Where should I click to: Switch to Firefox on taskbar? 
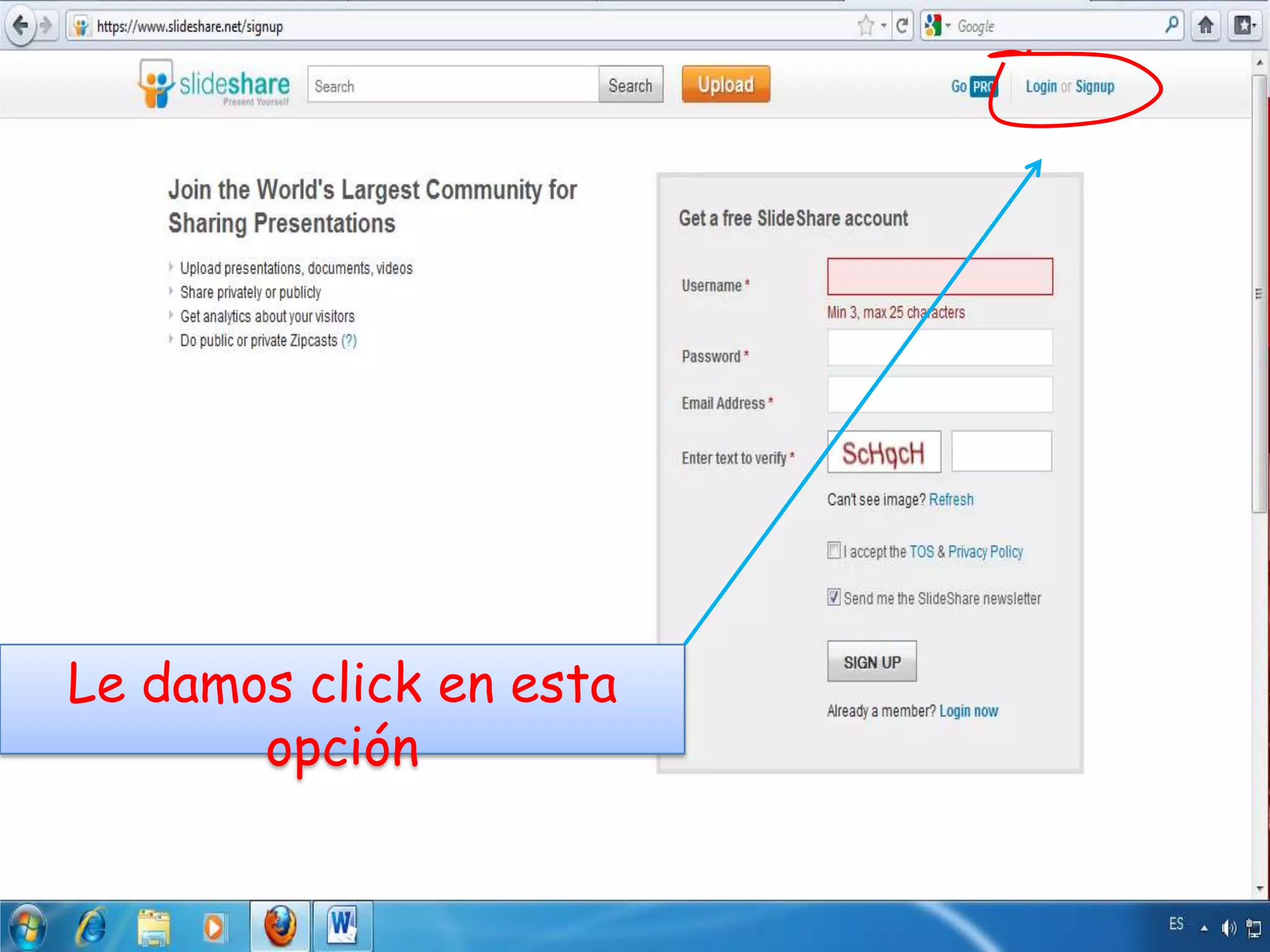point(280,927)
